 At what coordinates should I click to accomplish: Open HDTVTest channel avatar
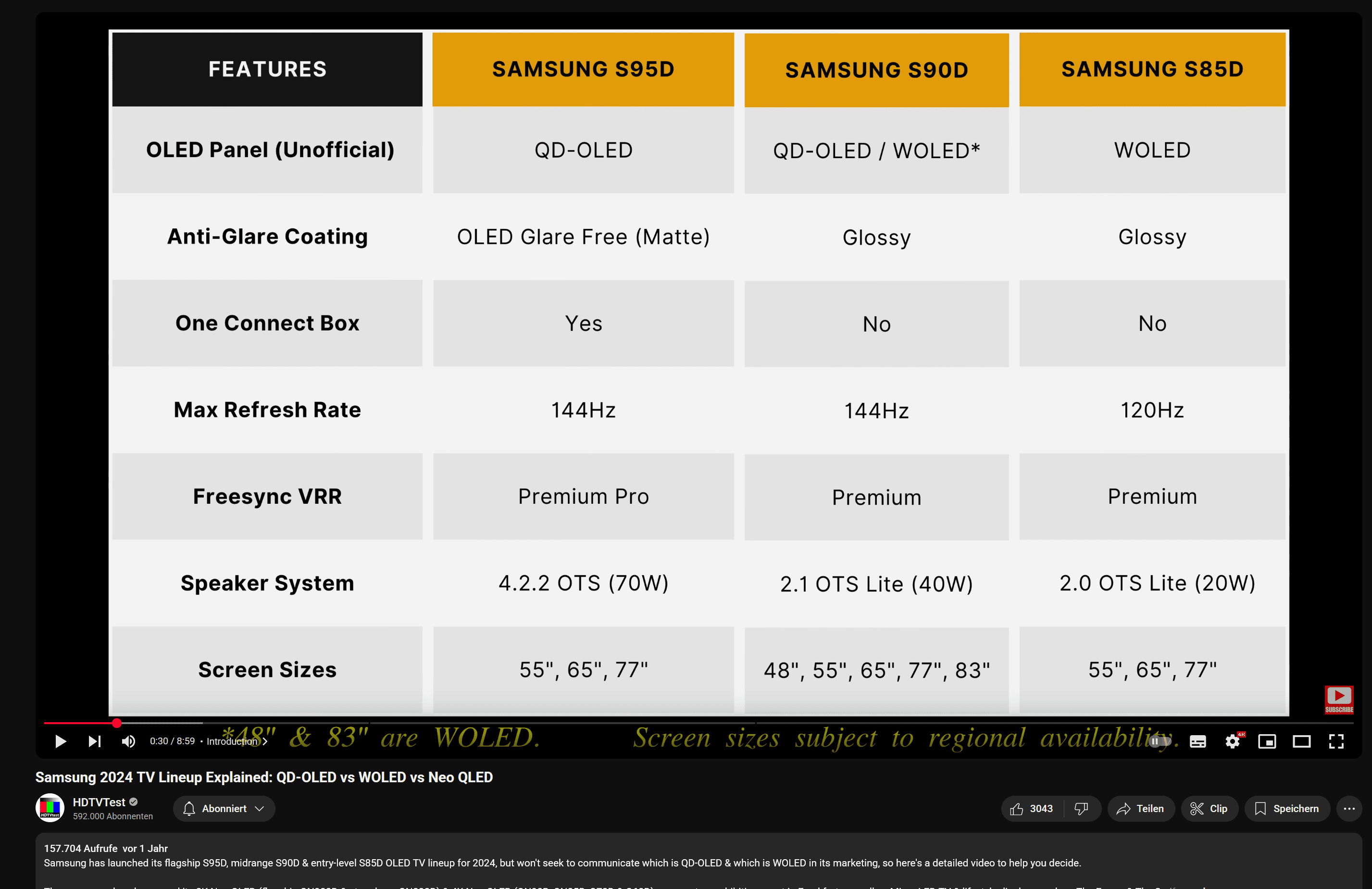point(50,808)
